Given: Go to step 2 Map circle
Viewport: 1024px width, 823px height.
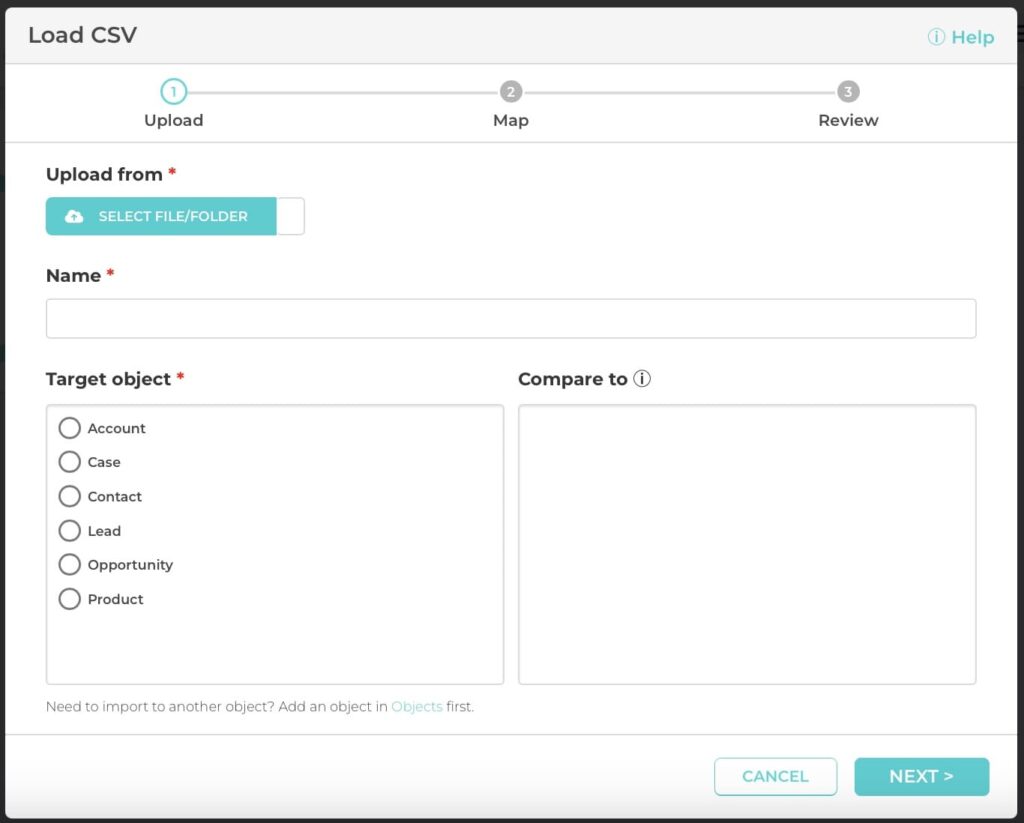Looking at the screenshot, I should click(x=510, y=93).
